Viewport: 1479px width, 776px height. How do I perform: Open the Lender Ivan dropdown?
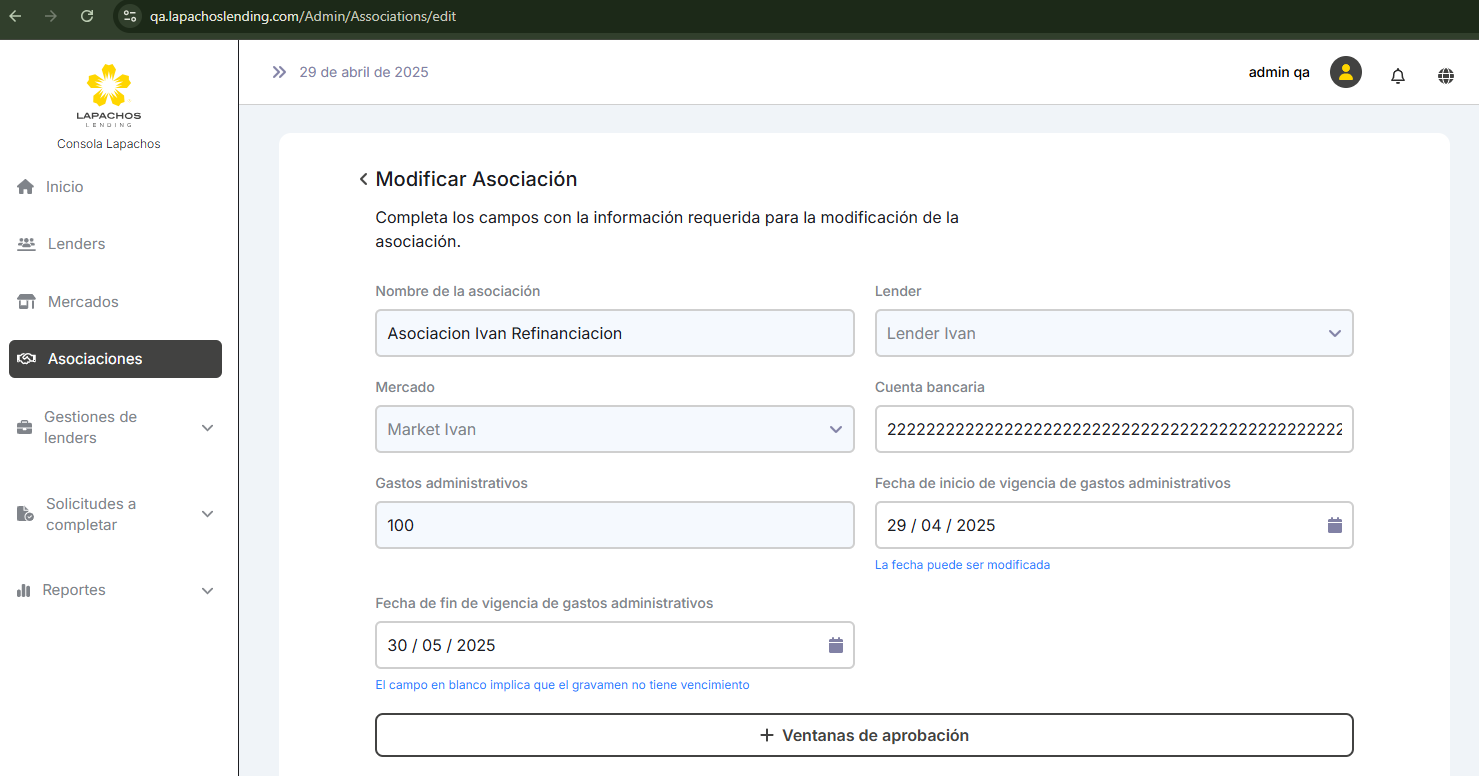(x=1113, y=333)
